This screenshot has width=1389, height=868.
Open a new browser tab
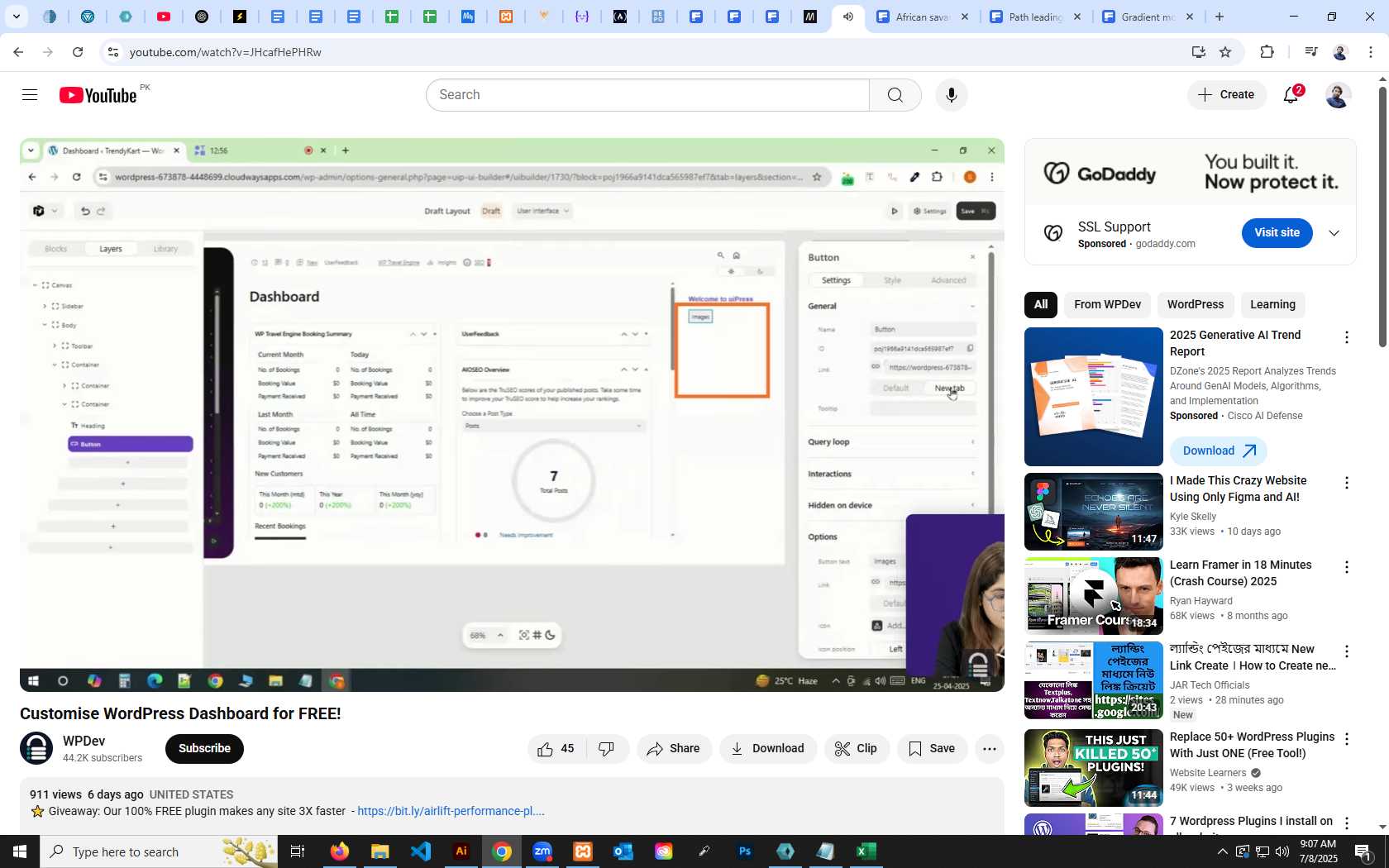coord(1219,17)
